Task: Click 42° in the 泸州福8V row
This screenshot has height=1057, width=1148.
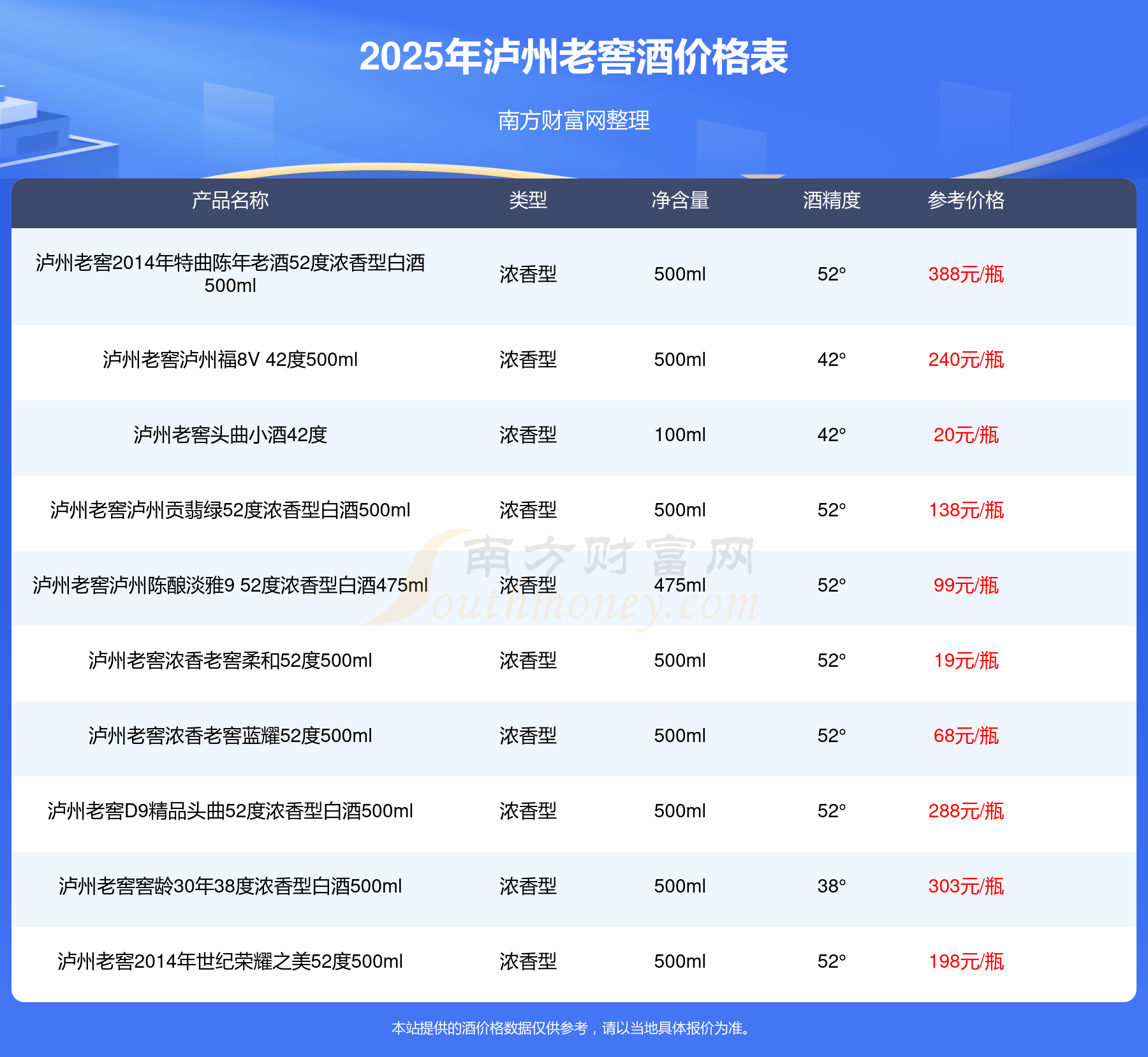Action: (x=832, y=360)
